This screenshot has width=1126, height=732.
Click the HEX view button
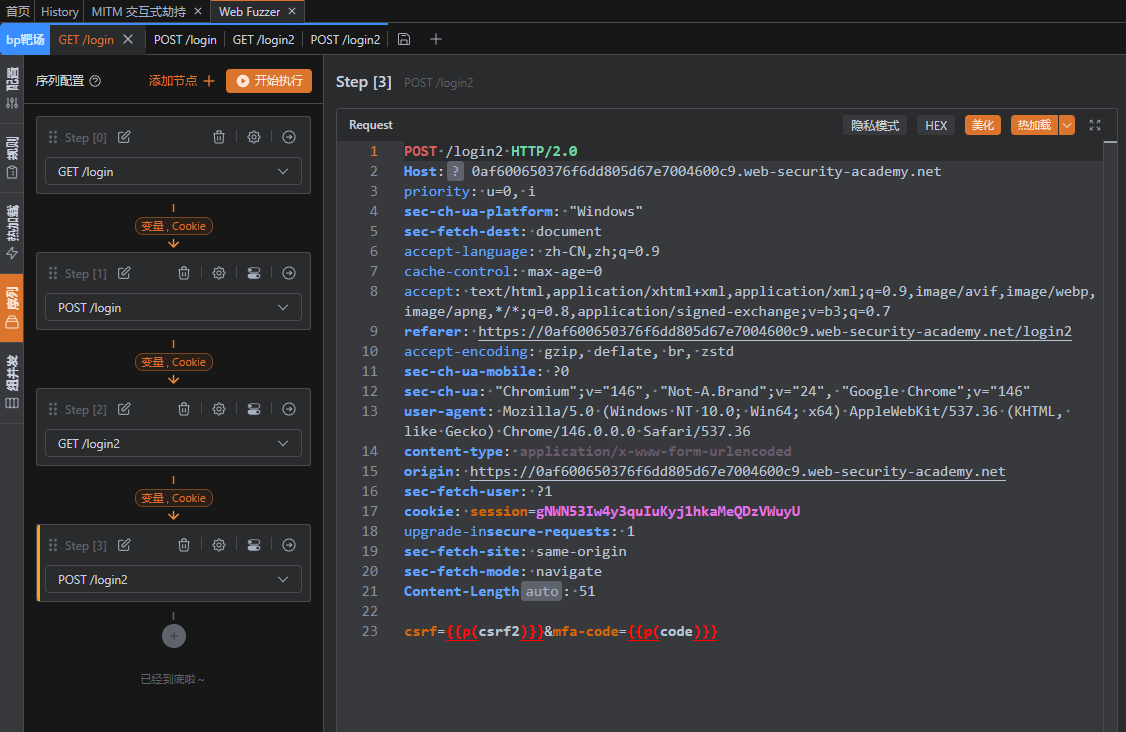click(x=936, y=125)
